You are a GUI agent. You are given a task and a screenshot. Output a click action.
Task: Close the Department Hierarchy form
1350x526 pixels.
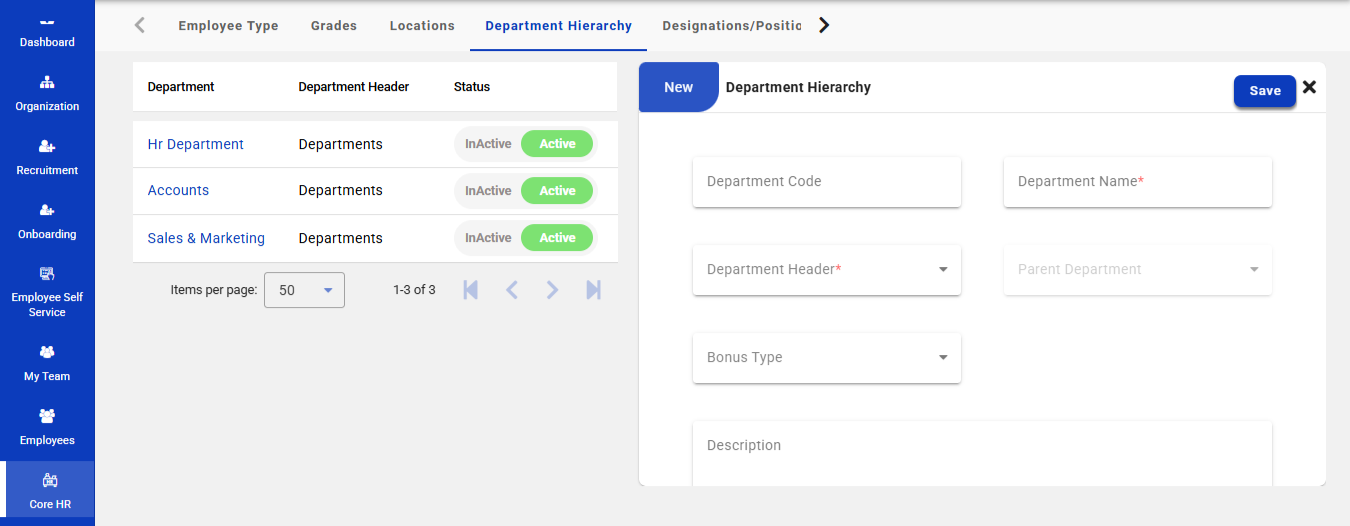(x=1309, y=88)
